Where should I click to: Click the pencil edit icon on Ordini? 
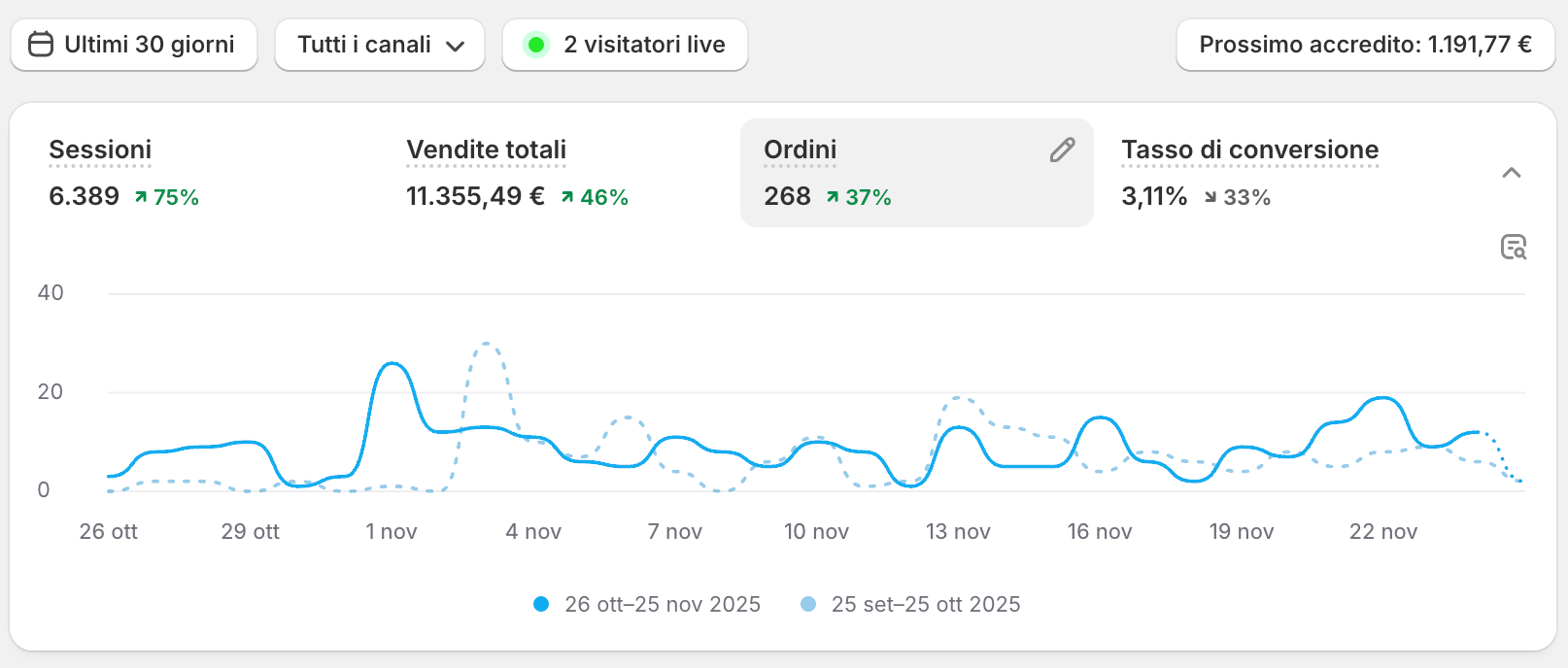pyautogui.click(x=1062, y=150)
